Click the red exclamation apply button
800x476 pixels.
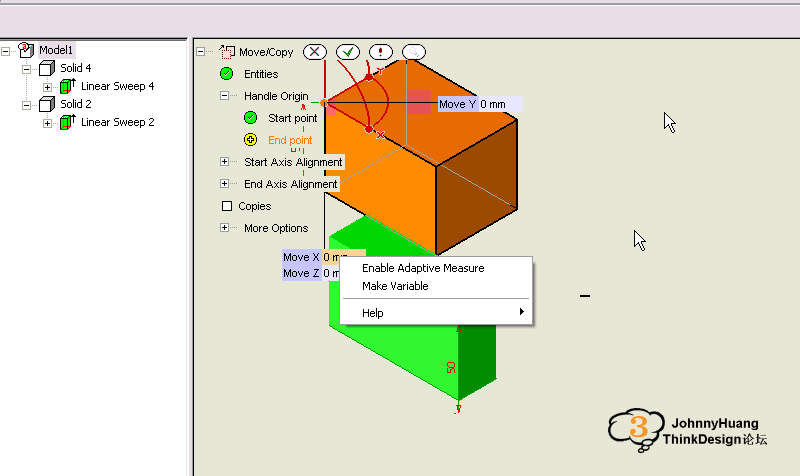[381, 52]
